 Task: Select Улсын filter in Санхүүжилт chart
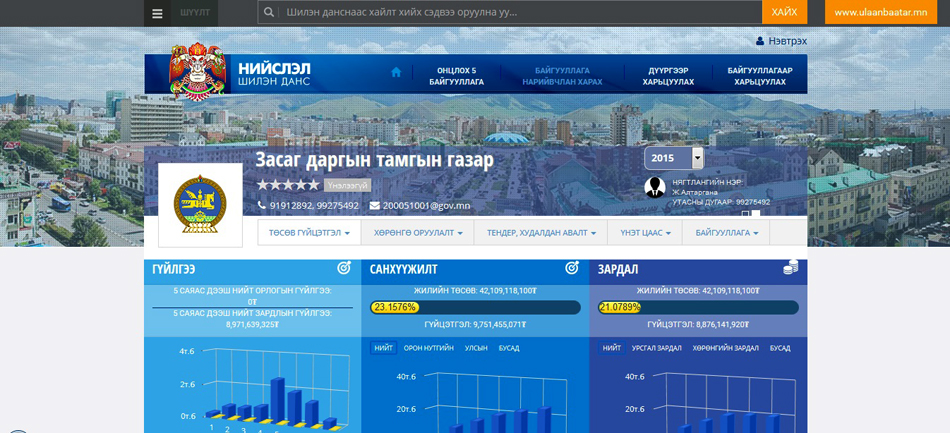click(476, 348)
